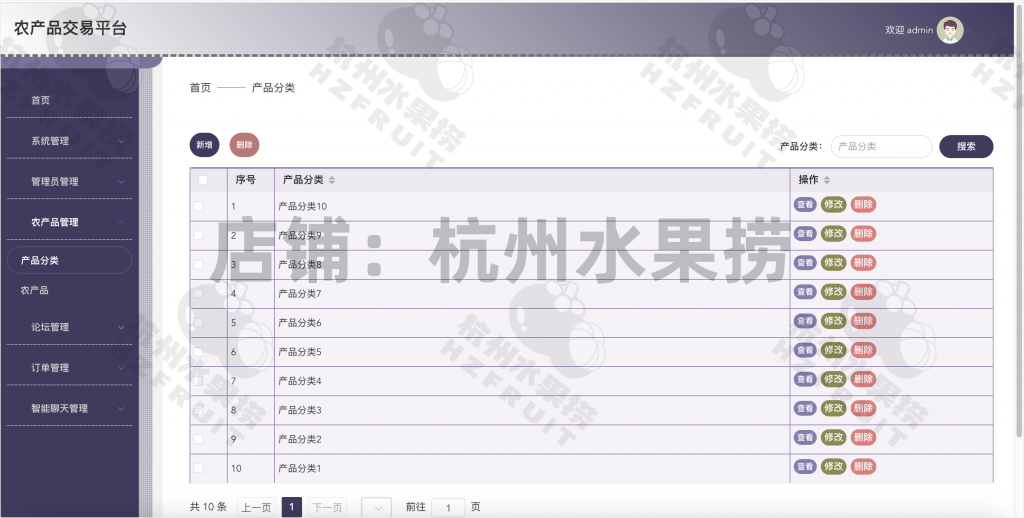
Task: Delete 产品分类8 using its 删除 button
Action: pyautogui.click(x=863, y=263)
